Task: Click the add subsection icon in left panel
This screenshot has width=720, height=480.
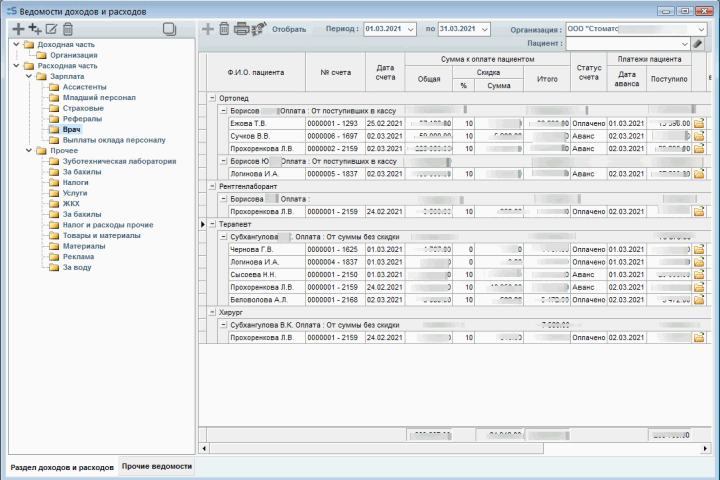Action: pos(34,29)
